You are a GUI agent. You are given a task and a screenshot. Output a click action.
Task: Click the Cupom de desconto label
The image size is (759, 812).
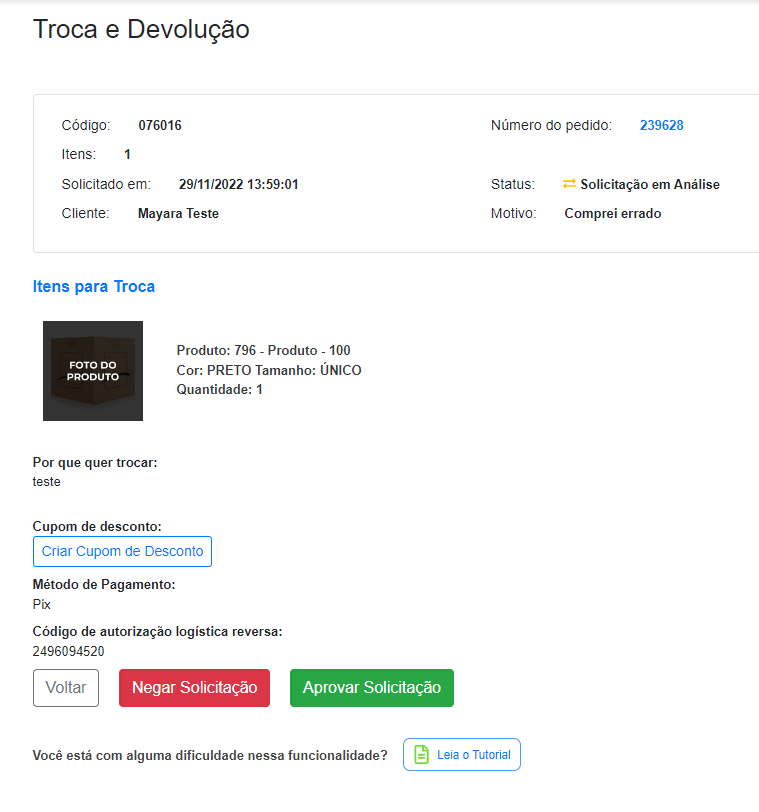(97, 527)
